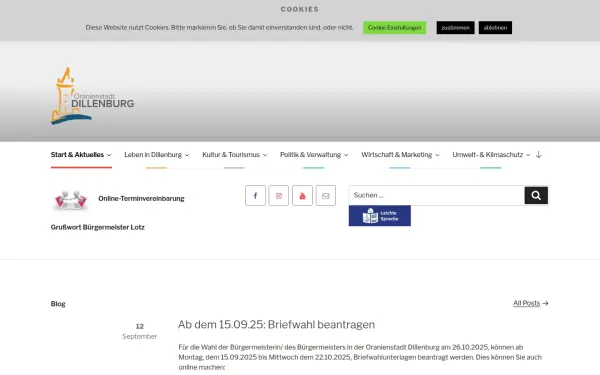Open the Umwelt- & Klimaschutz menu
Viewport: 600px width, 375px height.
click(x=488, y=155)
